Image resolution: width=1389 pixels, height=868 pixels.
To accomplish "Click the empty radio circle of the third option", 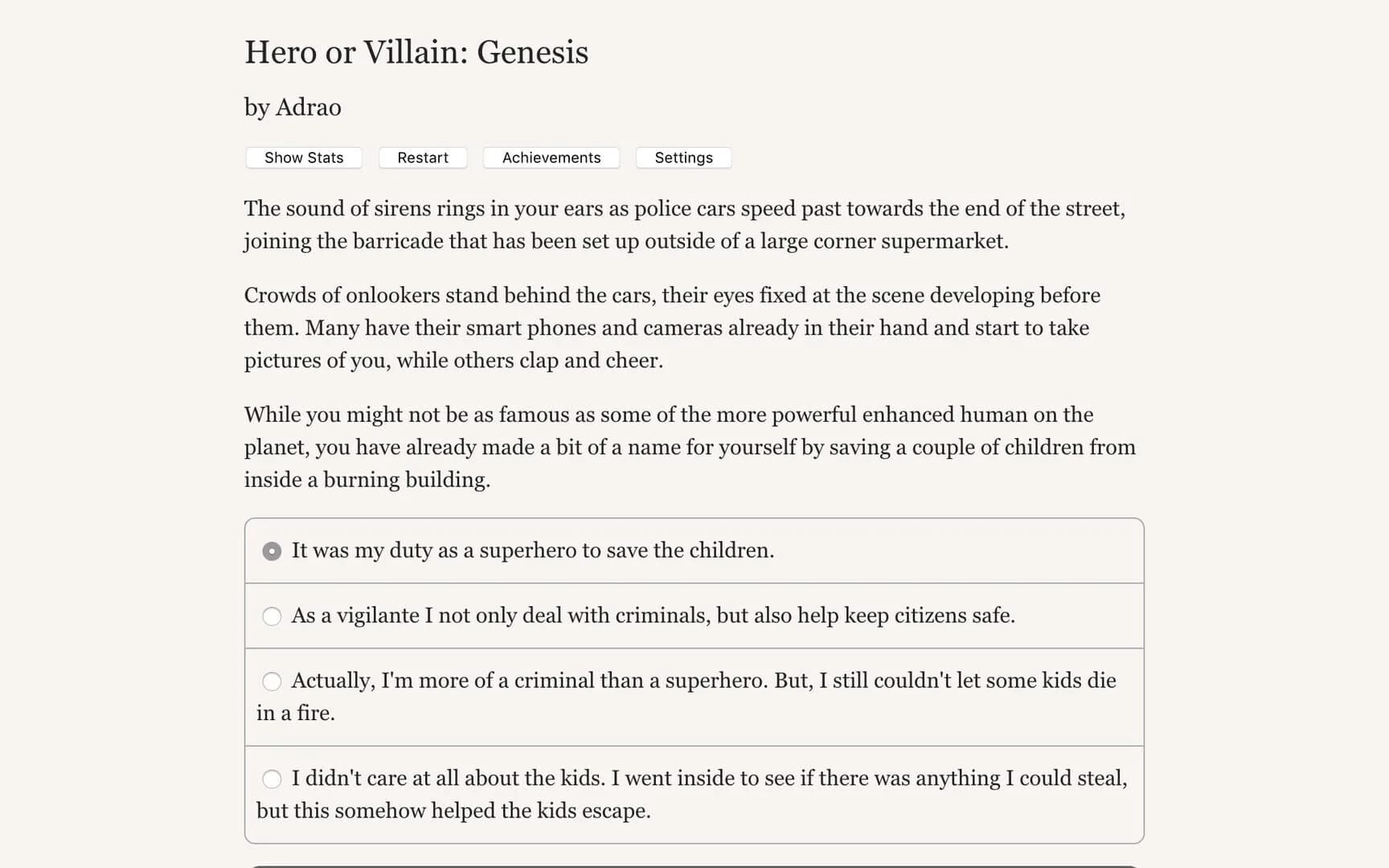I will (272, 681).
